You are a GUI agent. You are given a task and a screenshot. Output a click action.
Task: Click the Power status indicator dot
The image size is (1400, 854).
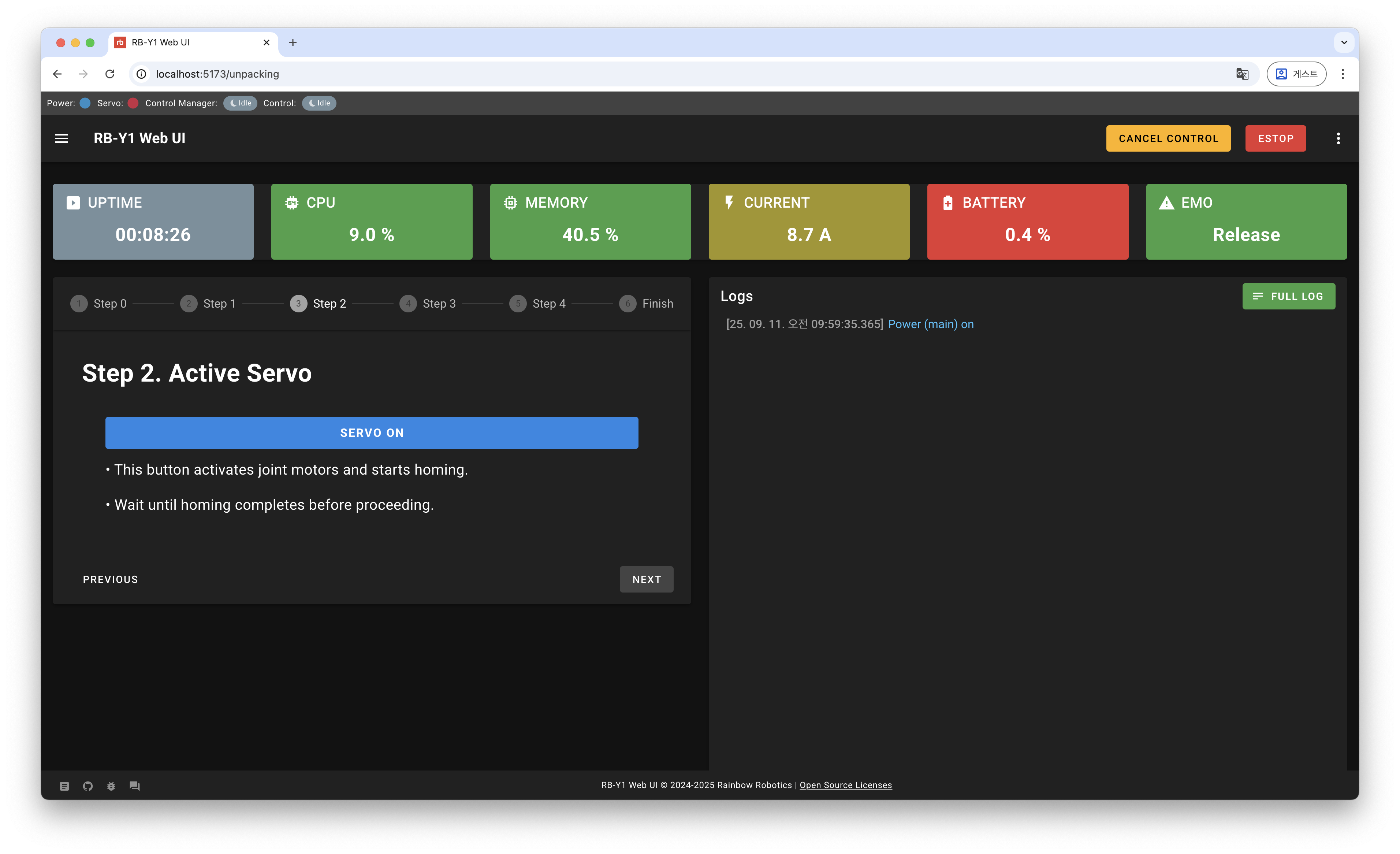pyautogui.click(x=85, y=103)
